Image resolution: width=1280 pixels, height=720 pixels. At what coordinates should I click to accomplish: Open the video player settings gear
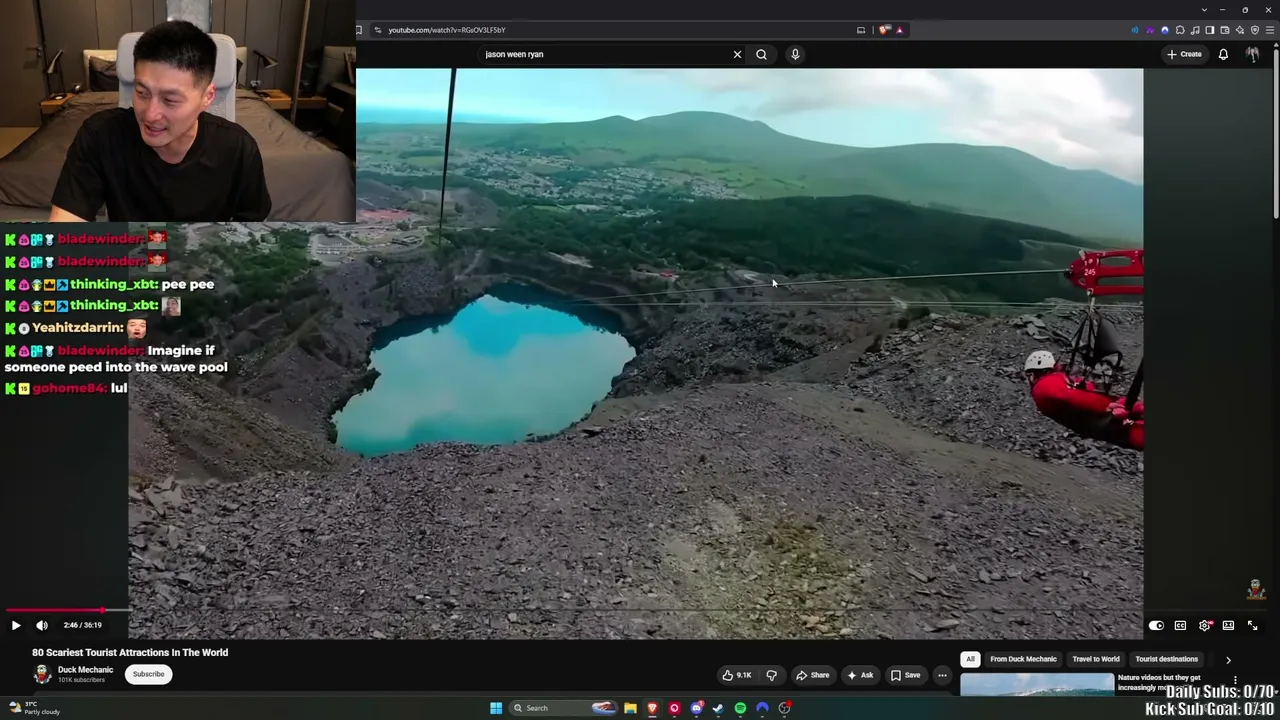[x=1205, y=625]
